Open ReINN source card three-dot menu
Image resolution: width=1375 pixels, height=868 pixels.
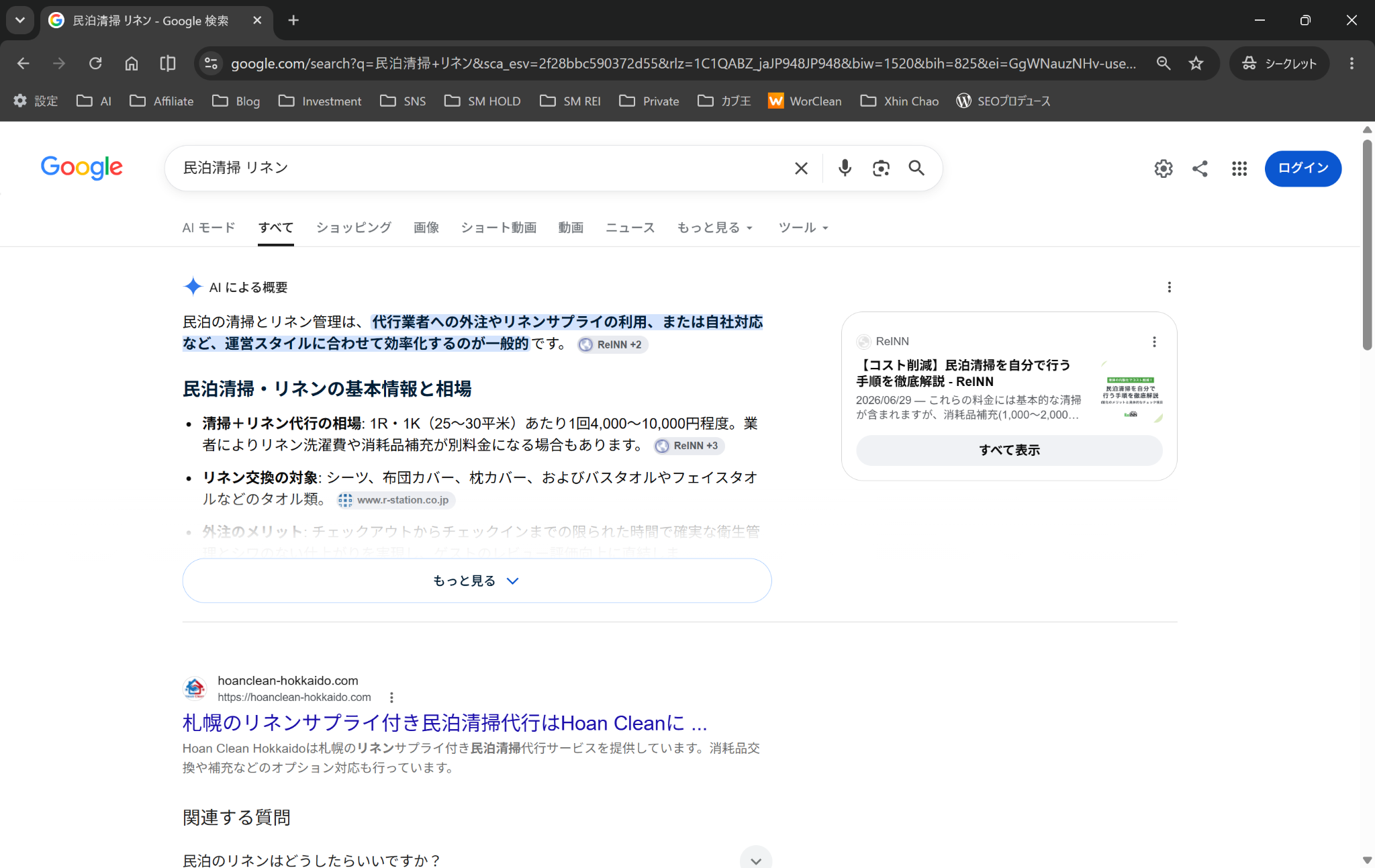(1154, 342)
